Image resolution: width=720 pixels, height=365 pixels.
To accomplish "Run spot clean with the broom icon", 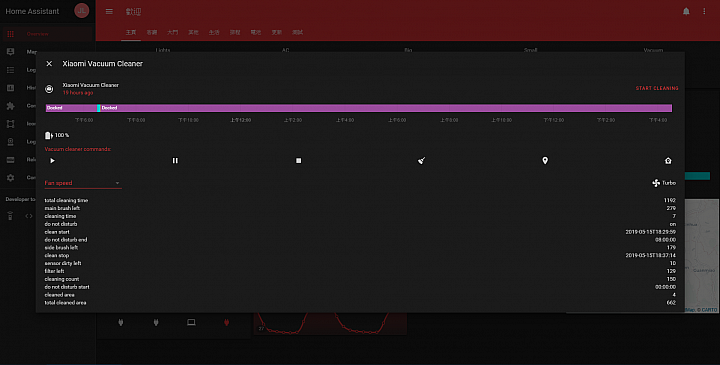I will click(x=422, y=161).
